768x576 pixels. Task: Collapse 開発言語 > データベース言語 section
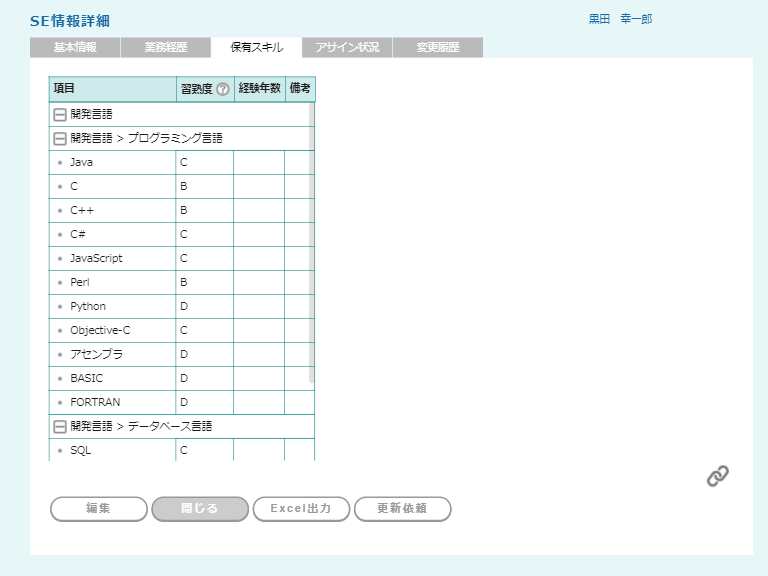point(60,426)
